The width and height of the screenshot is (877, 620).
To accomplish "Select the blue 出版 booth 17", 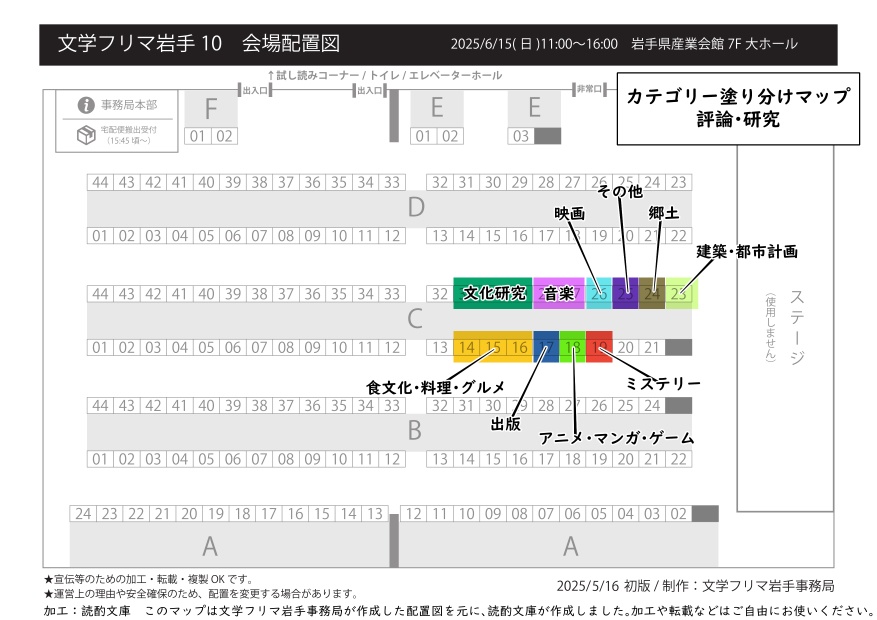I will [x=545, y=347].
